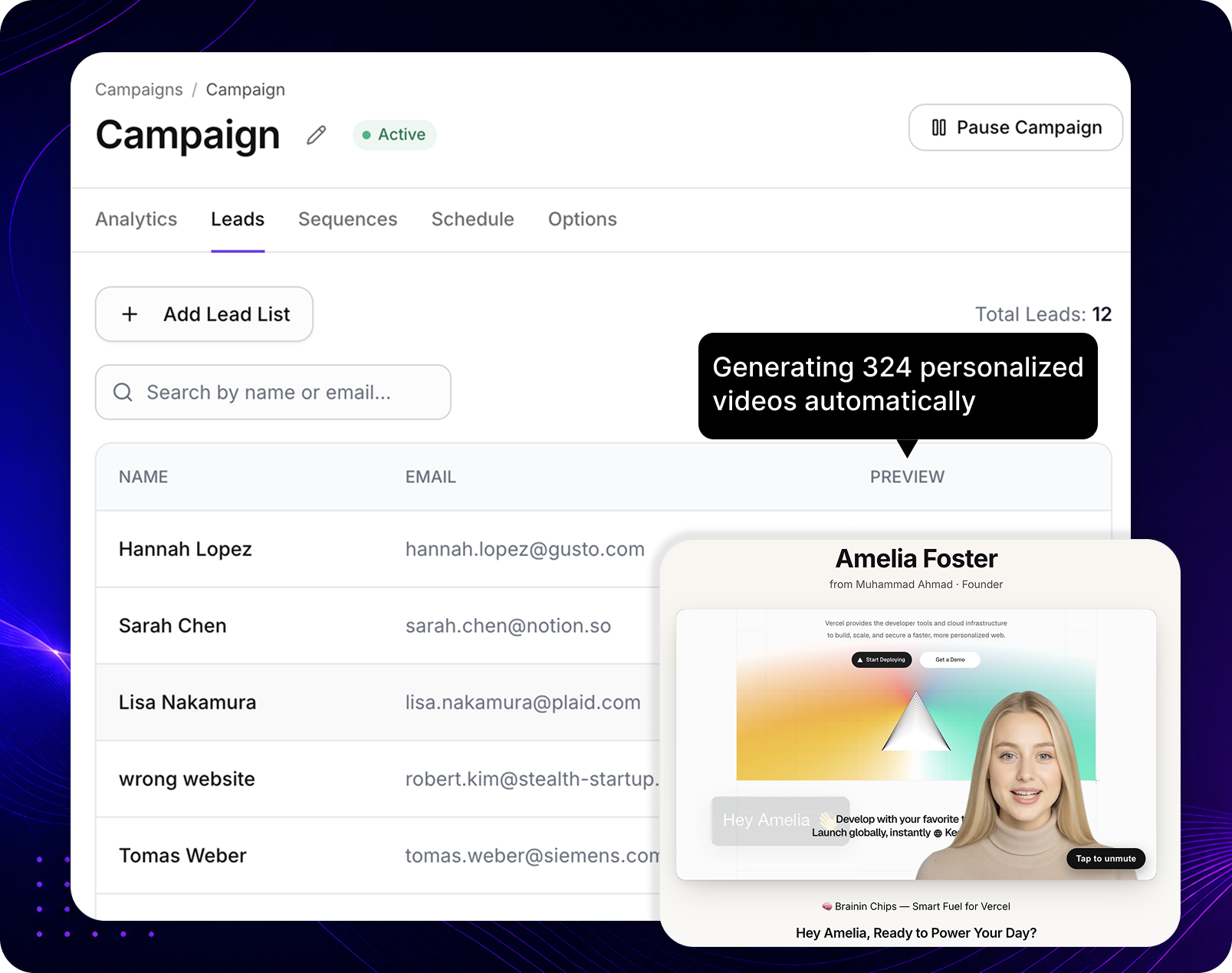The width and height of the screenshot is (1232, 973).
Task: Click email sarah.chen@notion.so
Action: pyautogui.click(x=508, y=626)
